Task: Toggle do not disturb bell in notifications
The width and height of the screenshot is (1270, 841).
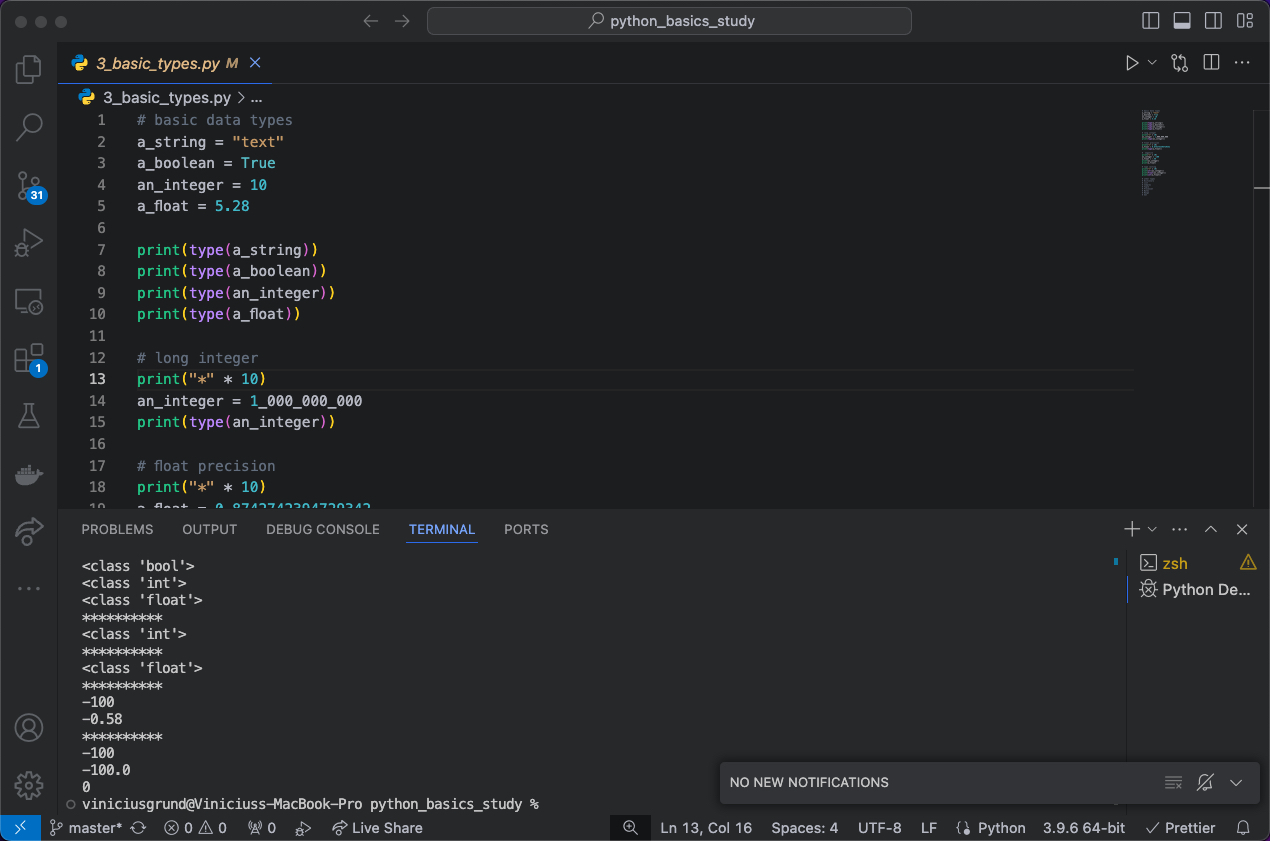Action: pos(1205,782)
